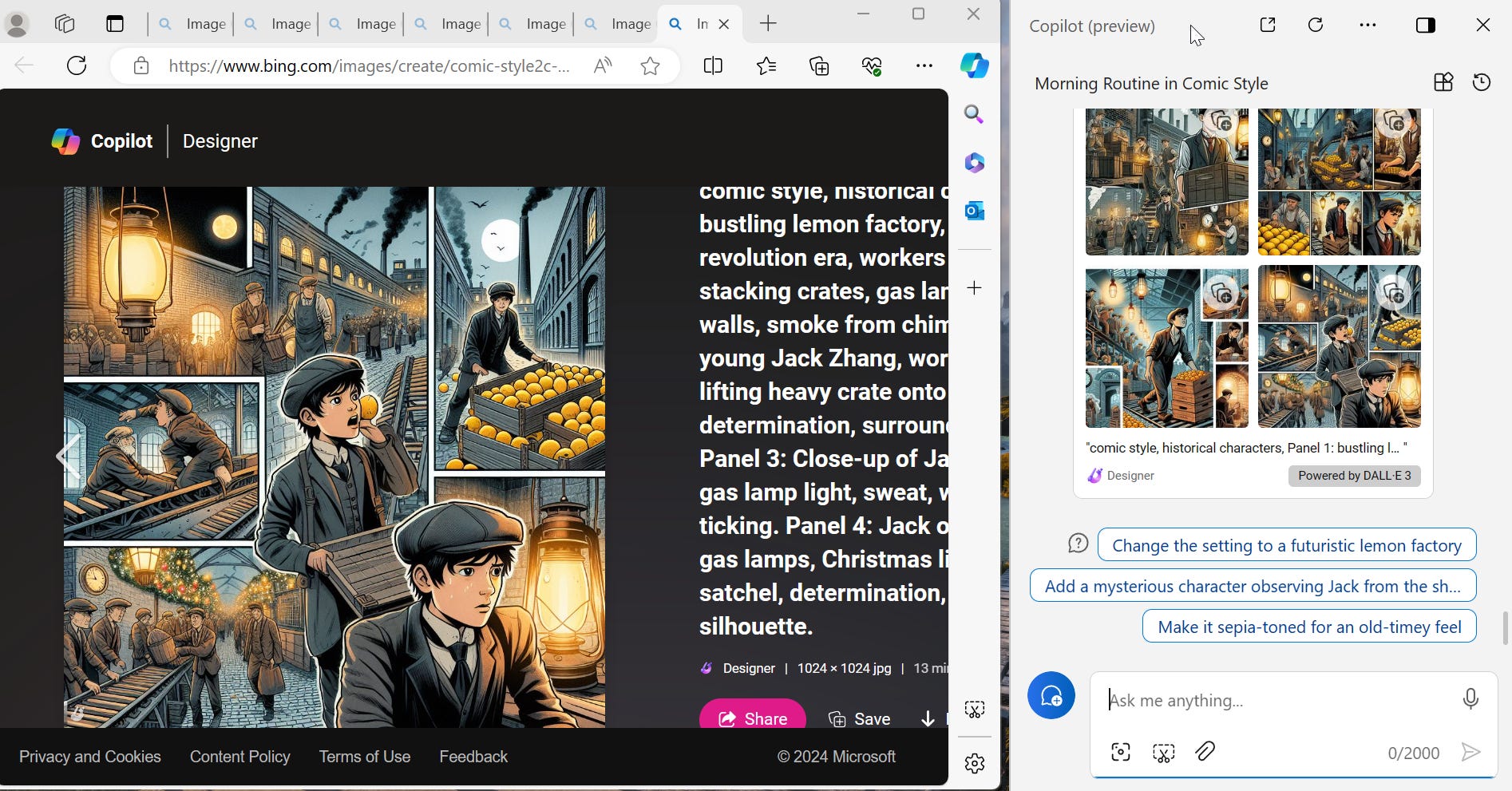Open Privacy and Cookies link
Viewport: 1512px width, 791px height.
pyautogui.click(x=90, y=757)
